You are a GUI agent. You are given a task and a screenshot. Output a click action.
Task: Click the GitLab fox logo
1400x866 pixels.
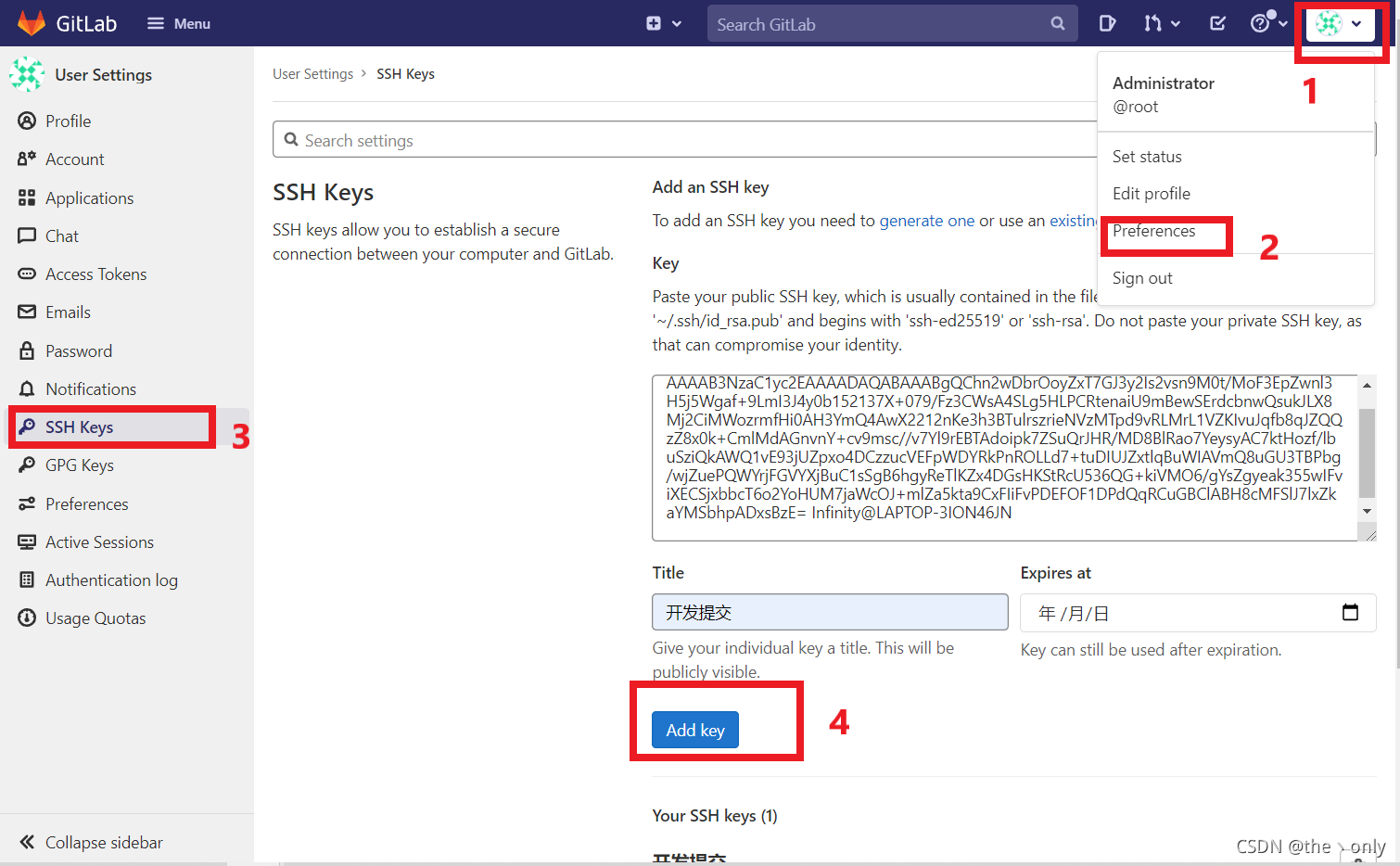tap(32, 22)
